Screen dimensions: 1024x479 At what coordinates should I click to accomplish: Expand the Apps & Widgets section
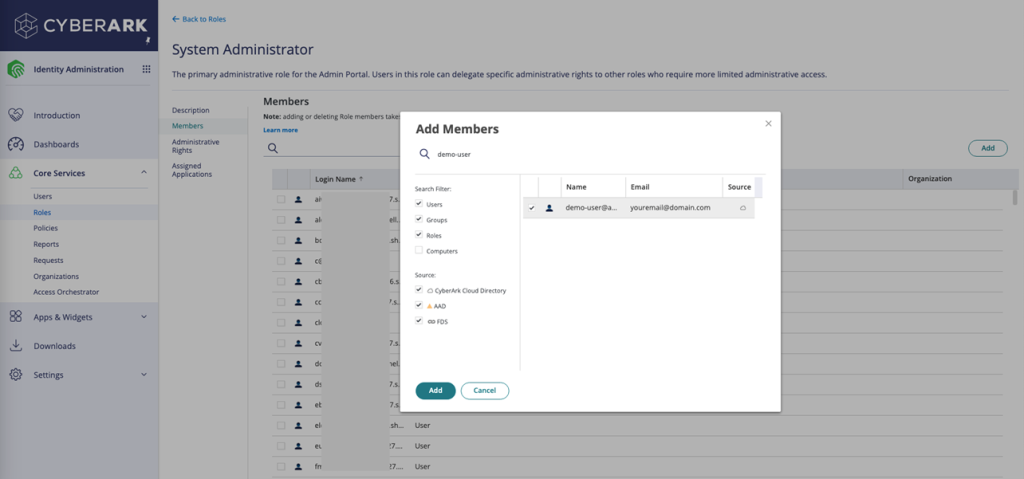pos(144,317)
